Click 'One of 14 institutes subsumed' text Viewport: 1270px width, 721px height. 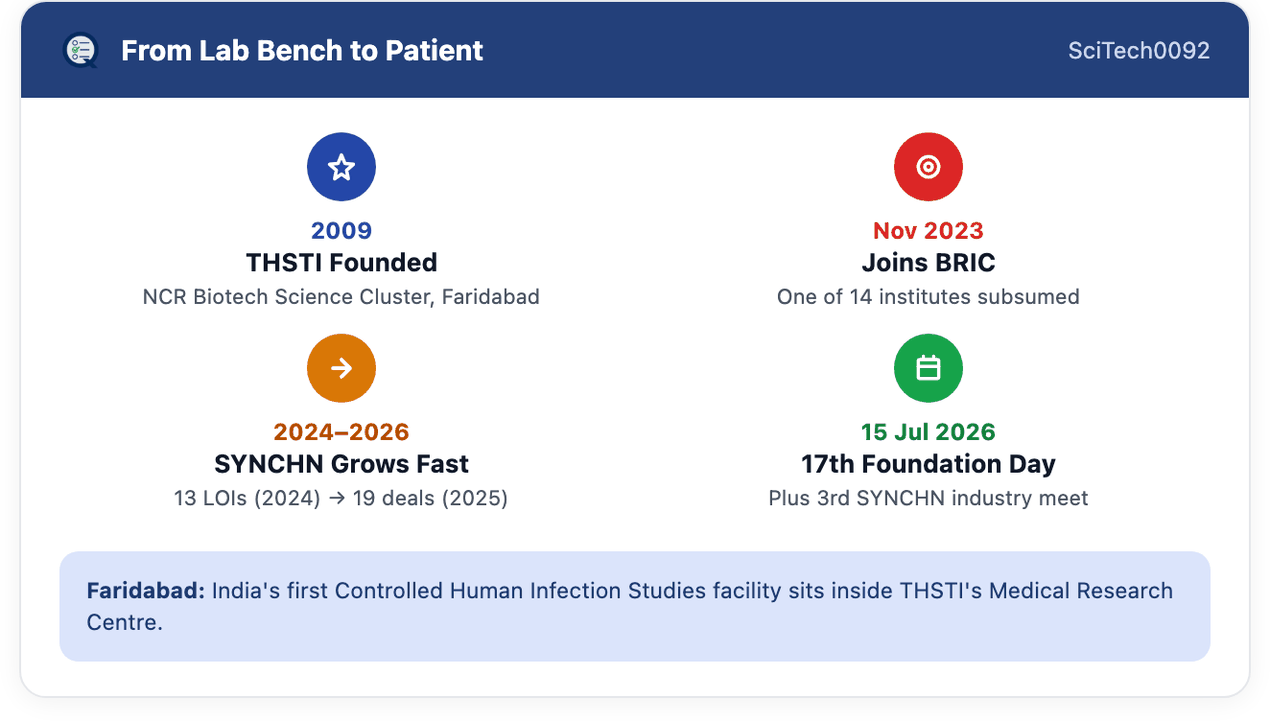pos(928,297)
